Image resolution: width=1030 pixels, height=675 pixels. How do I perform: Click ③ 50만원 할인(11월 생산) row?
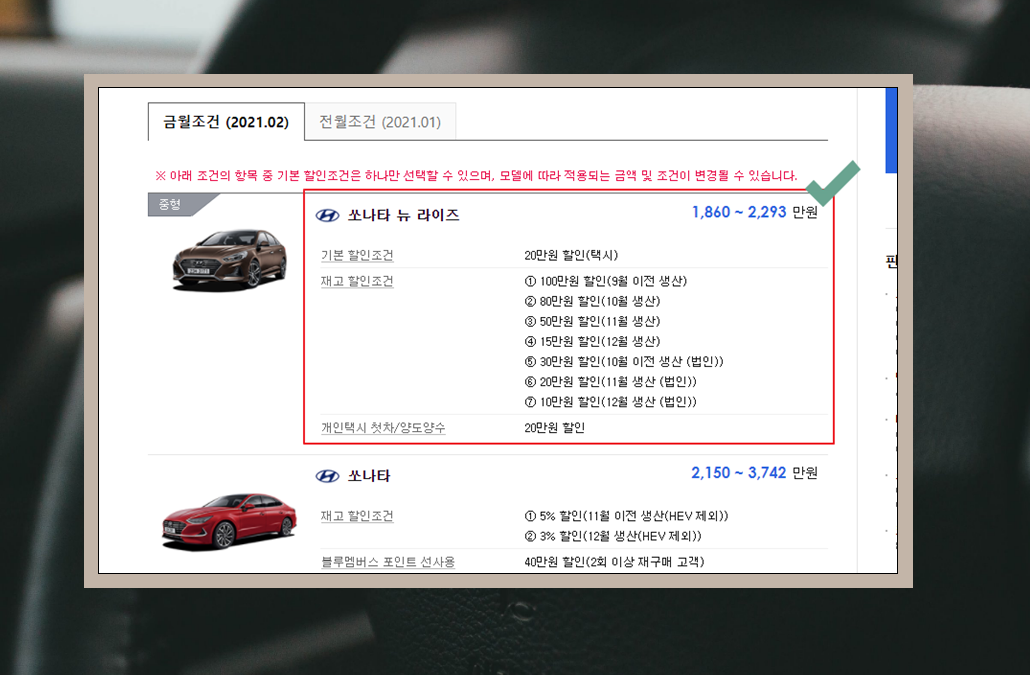(592, 321)
